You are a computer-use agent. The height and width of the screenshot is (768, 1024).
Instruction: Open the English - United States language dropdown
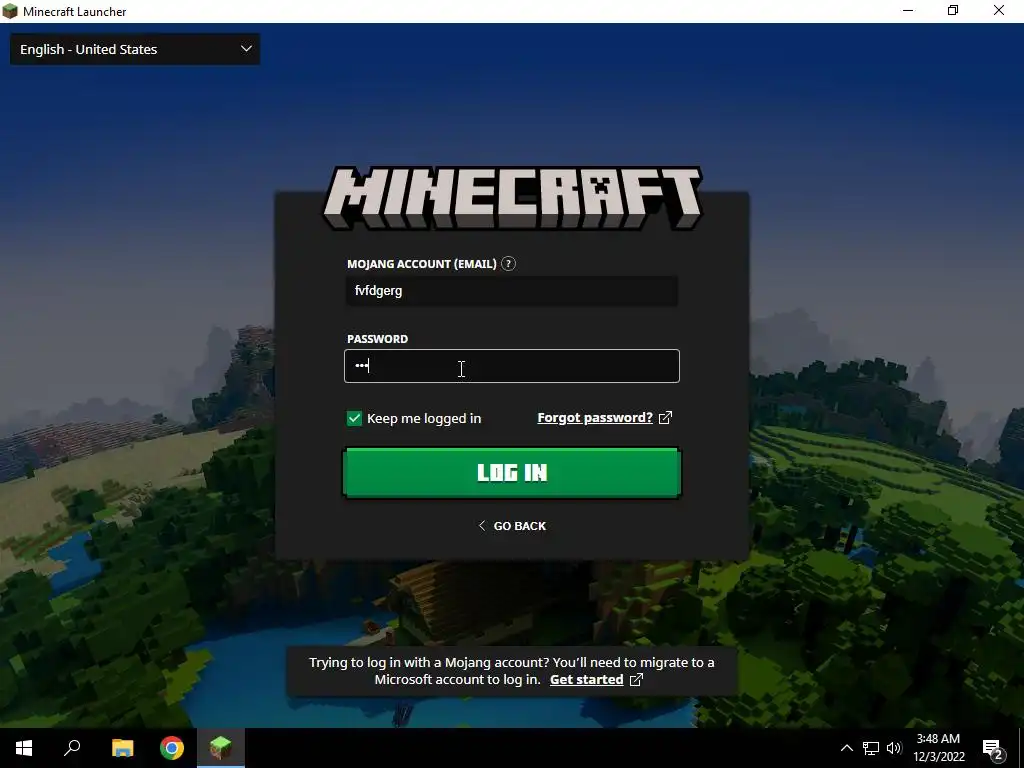click(x=135, y=49)
